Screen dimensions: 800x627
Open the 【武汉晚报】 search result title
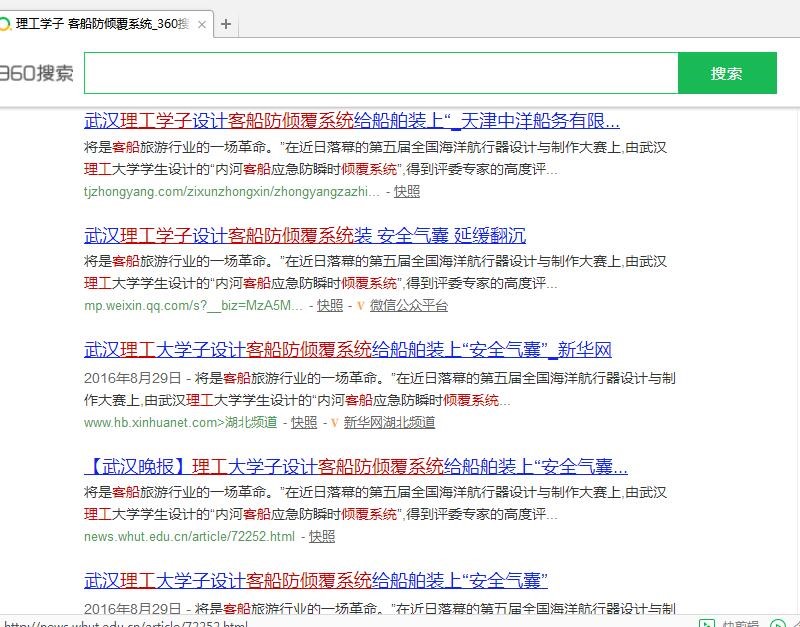point(355,466)
